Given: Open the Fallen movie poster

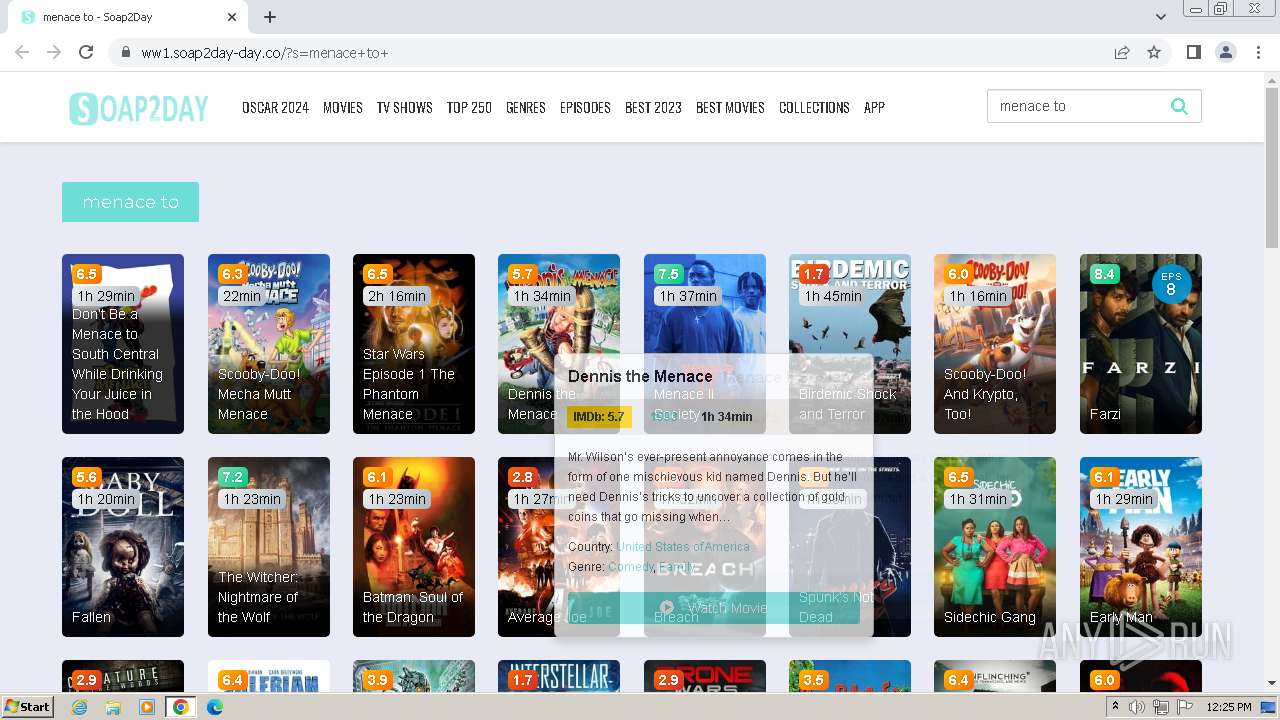Looking at the screenshot, I should click(x=123, y=547).
